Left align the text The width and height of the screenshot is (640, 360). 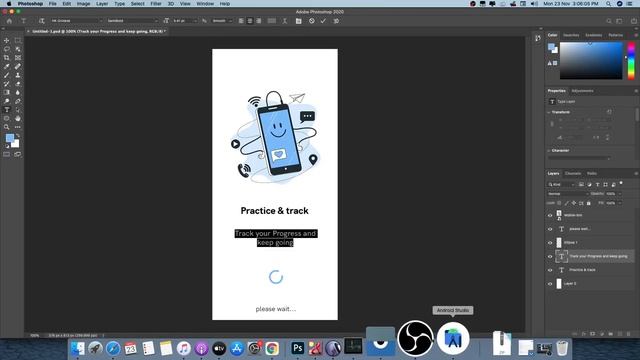click(x=241, y=21)
